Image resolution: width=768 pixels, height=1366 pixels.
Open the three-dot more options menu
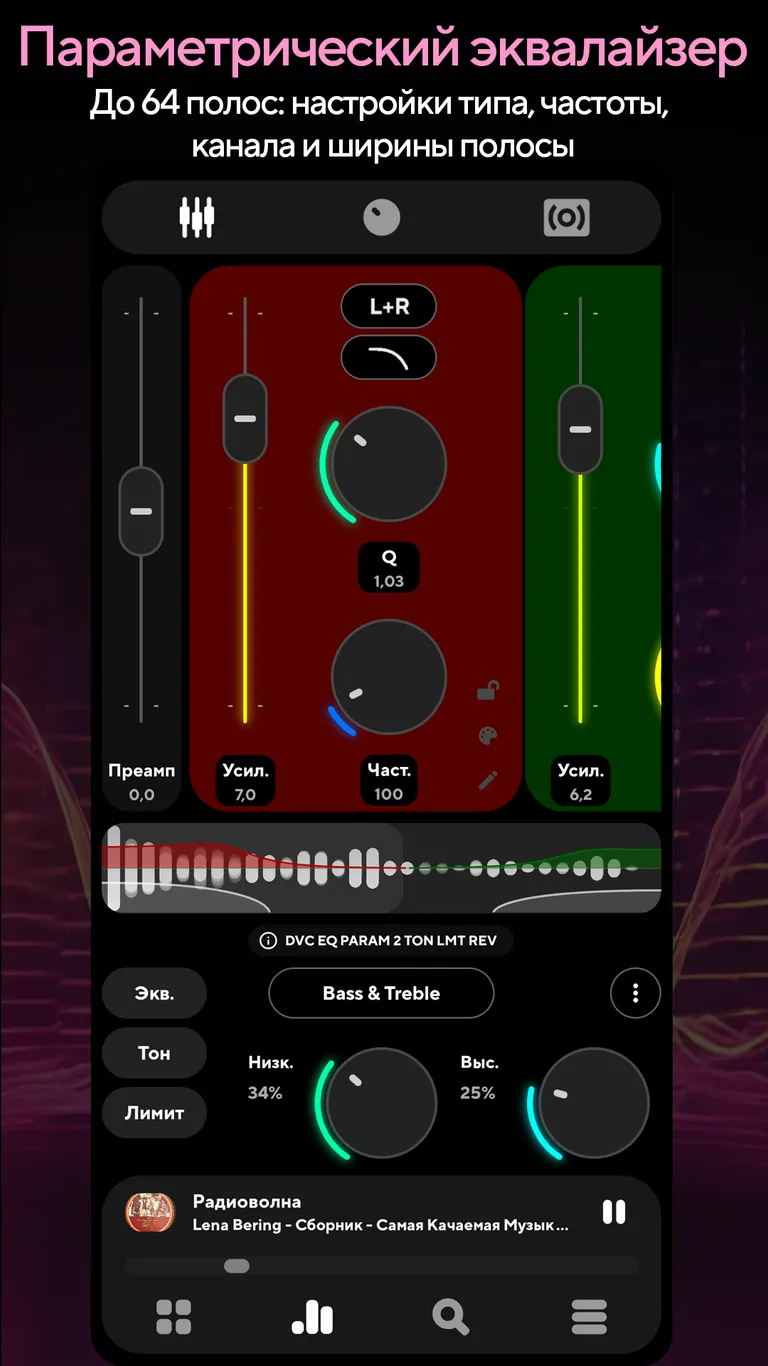635,993
